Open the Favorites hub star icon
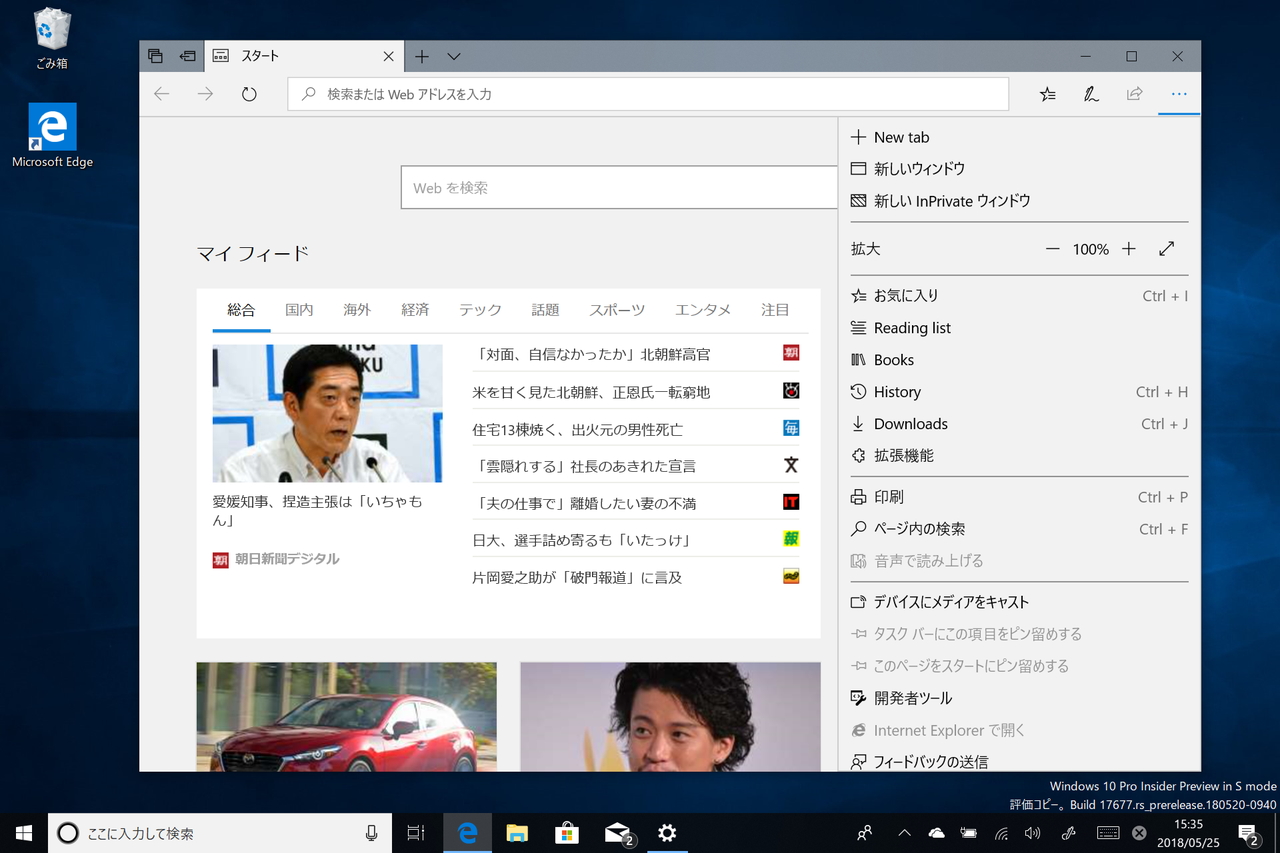Screen dimensions: 1280x853 pyautogui.click(x=1047, y=94)
